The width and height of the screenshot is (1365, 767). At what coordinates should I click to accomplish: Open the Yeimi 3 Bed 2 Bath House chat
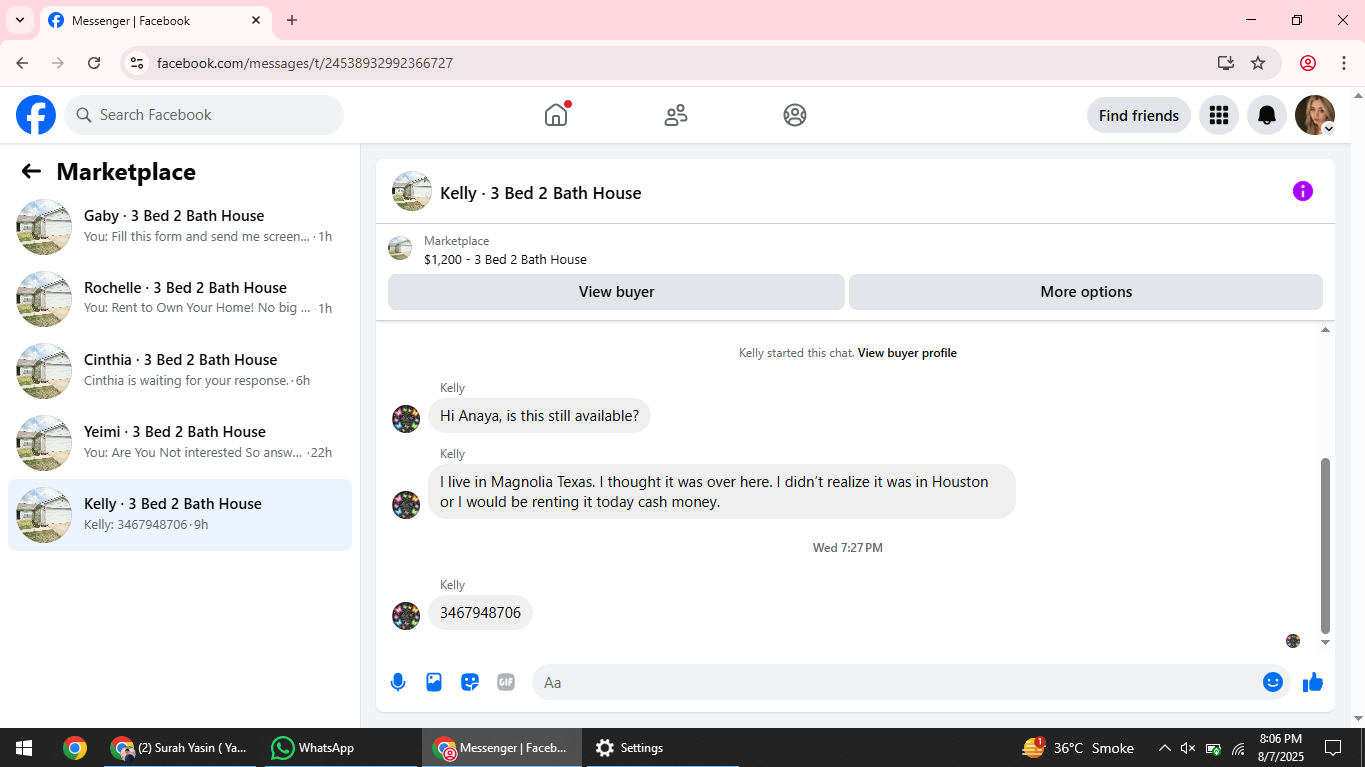click(x=180, y=443)
